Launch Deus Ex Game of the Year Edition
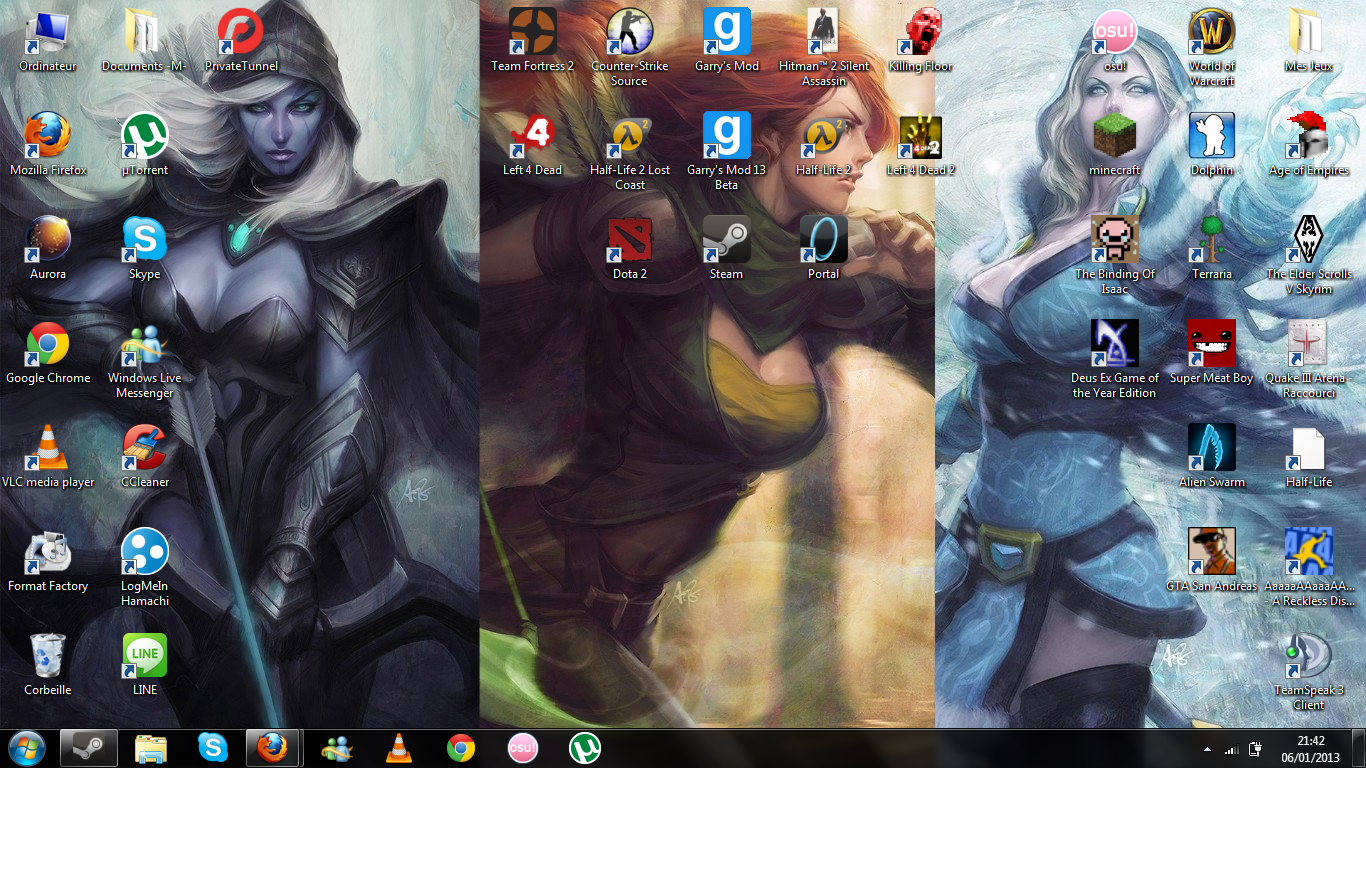1366x885 pixels. pyautogui.click(x=1114, y=361)
